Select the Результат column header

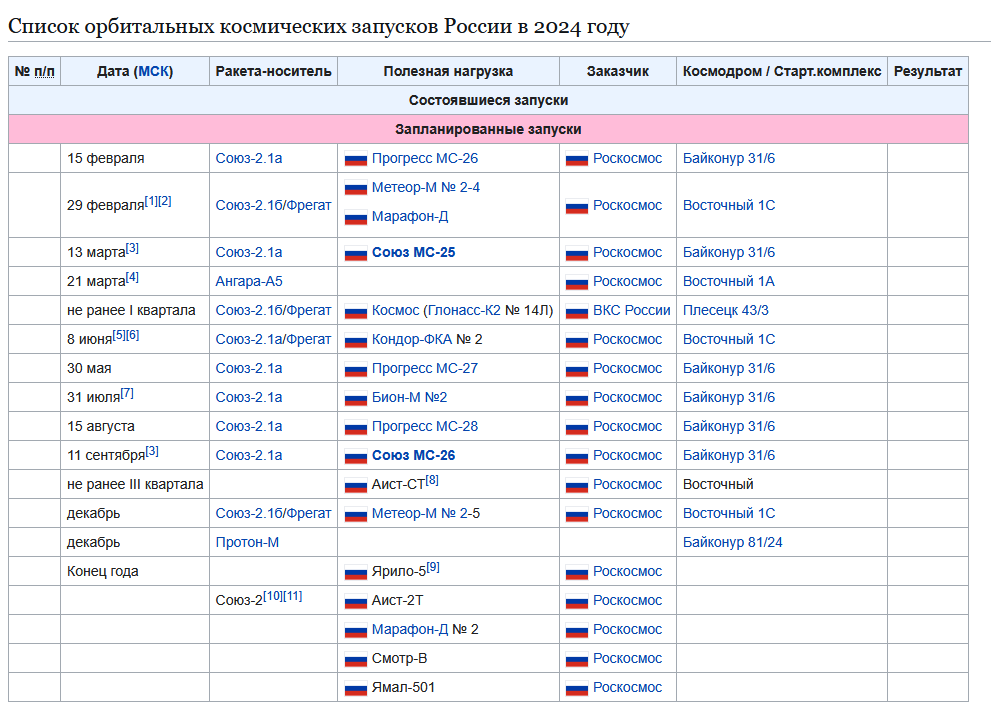(928, 71)
